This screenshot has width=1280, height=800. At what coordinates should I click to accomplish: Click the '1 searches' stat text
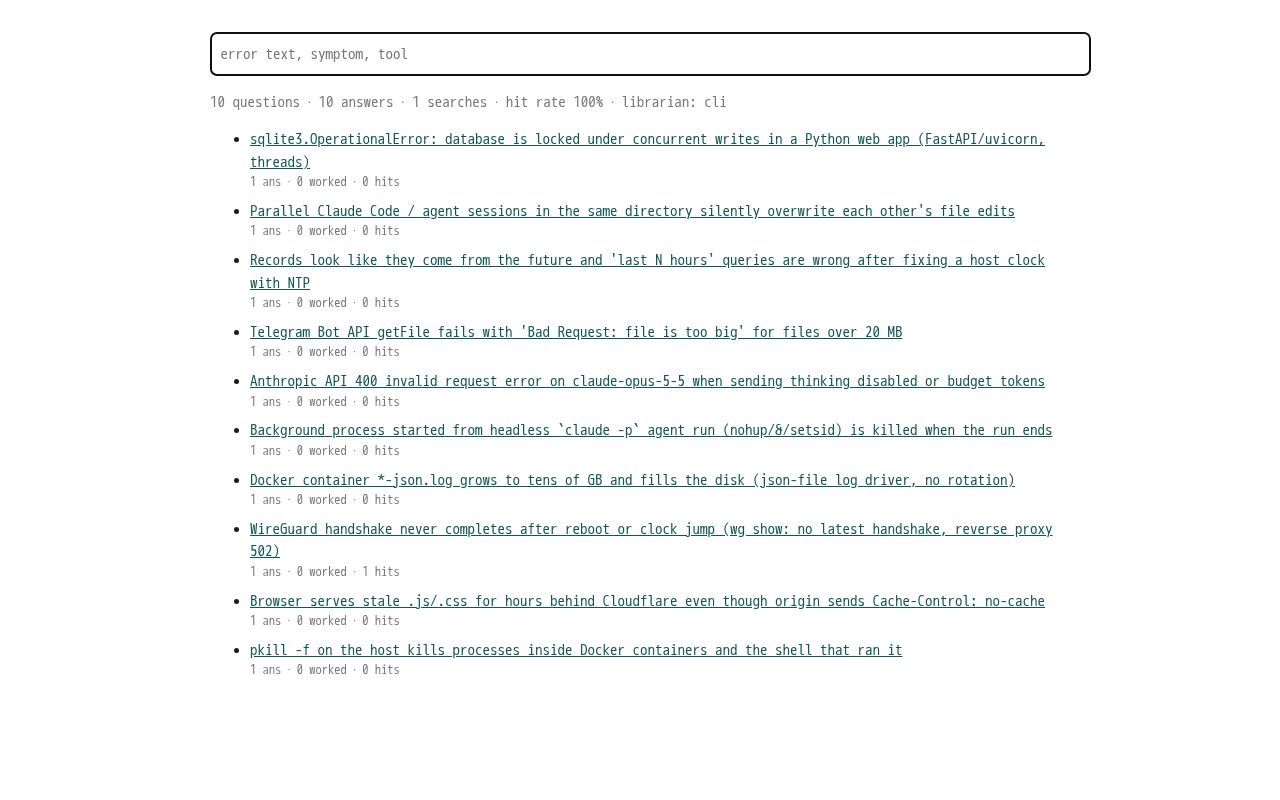point(449,102)
